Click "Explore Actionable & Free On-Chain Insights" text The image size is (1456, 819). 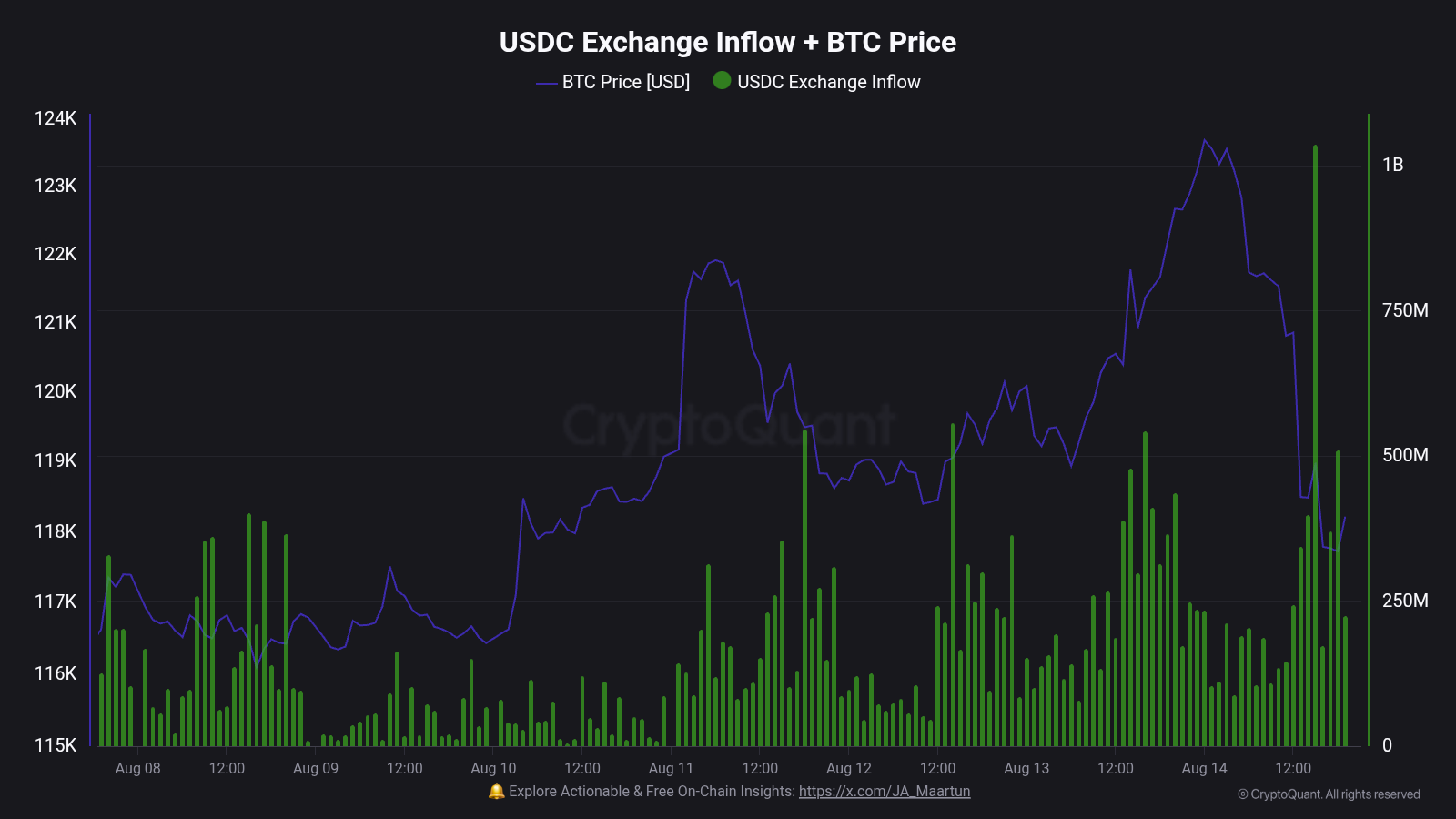pos(652,791)
